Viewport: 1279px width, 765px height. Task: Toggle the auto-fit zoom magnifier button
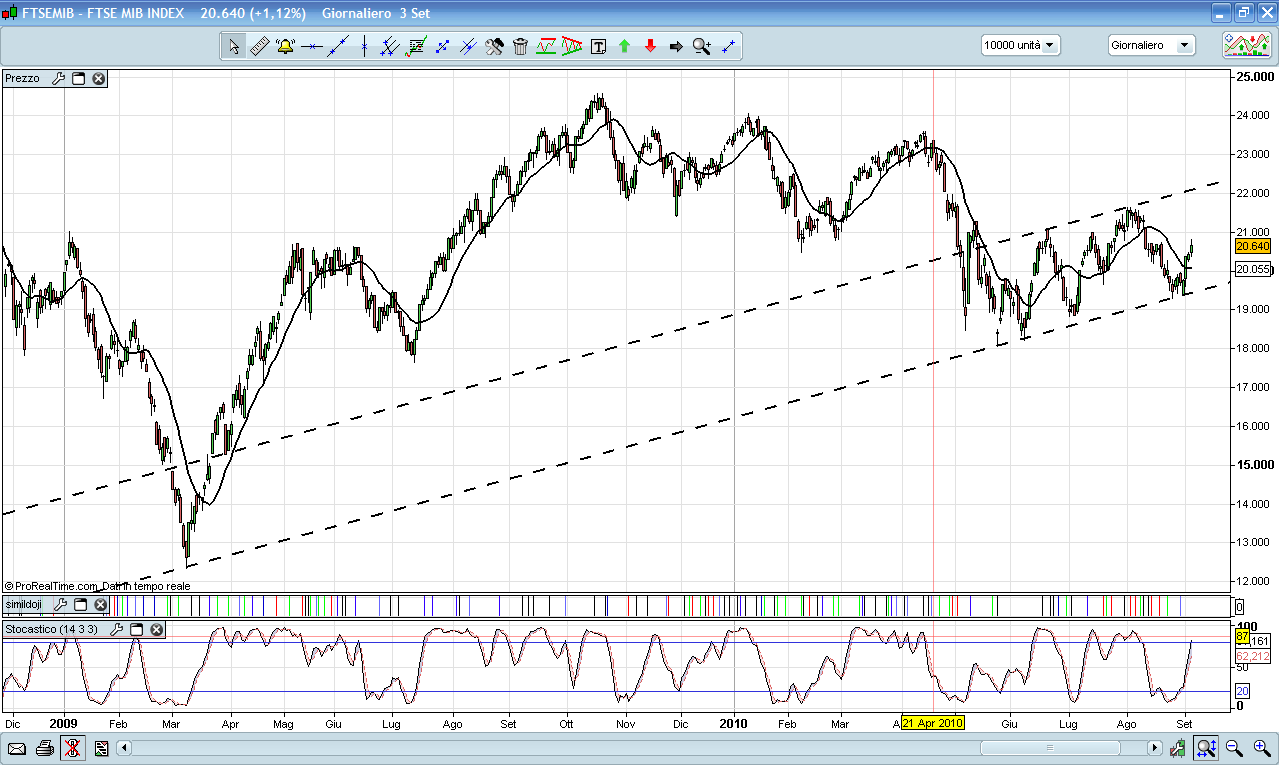(x=1207, y=748)
